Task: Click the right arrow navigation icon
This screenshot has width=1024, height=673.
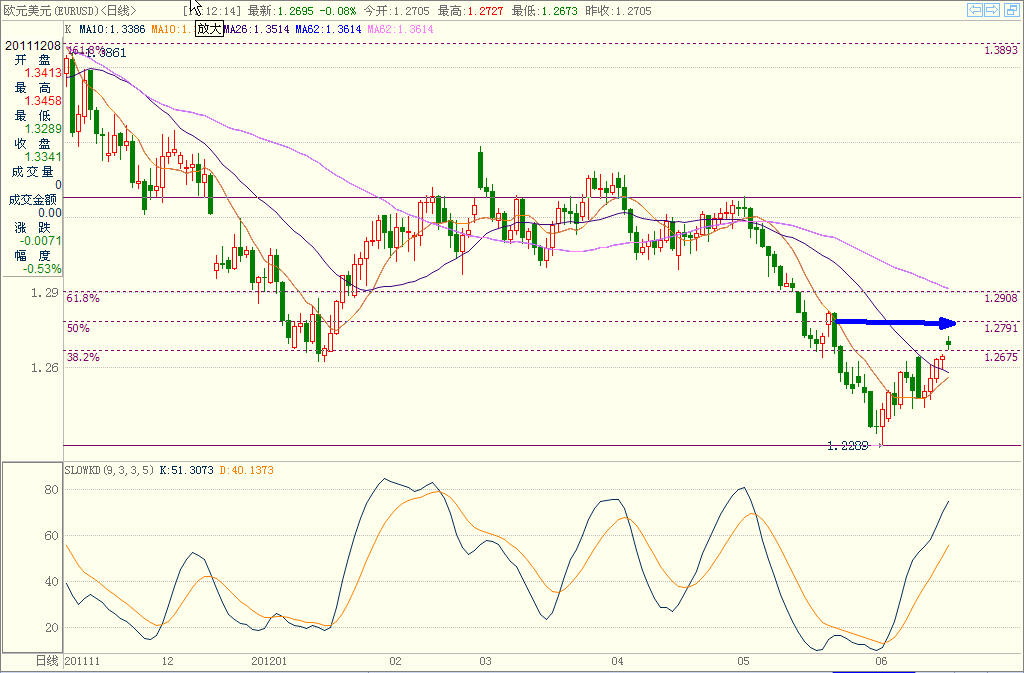Action: pos(992,9)
